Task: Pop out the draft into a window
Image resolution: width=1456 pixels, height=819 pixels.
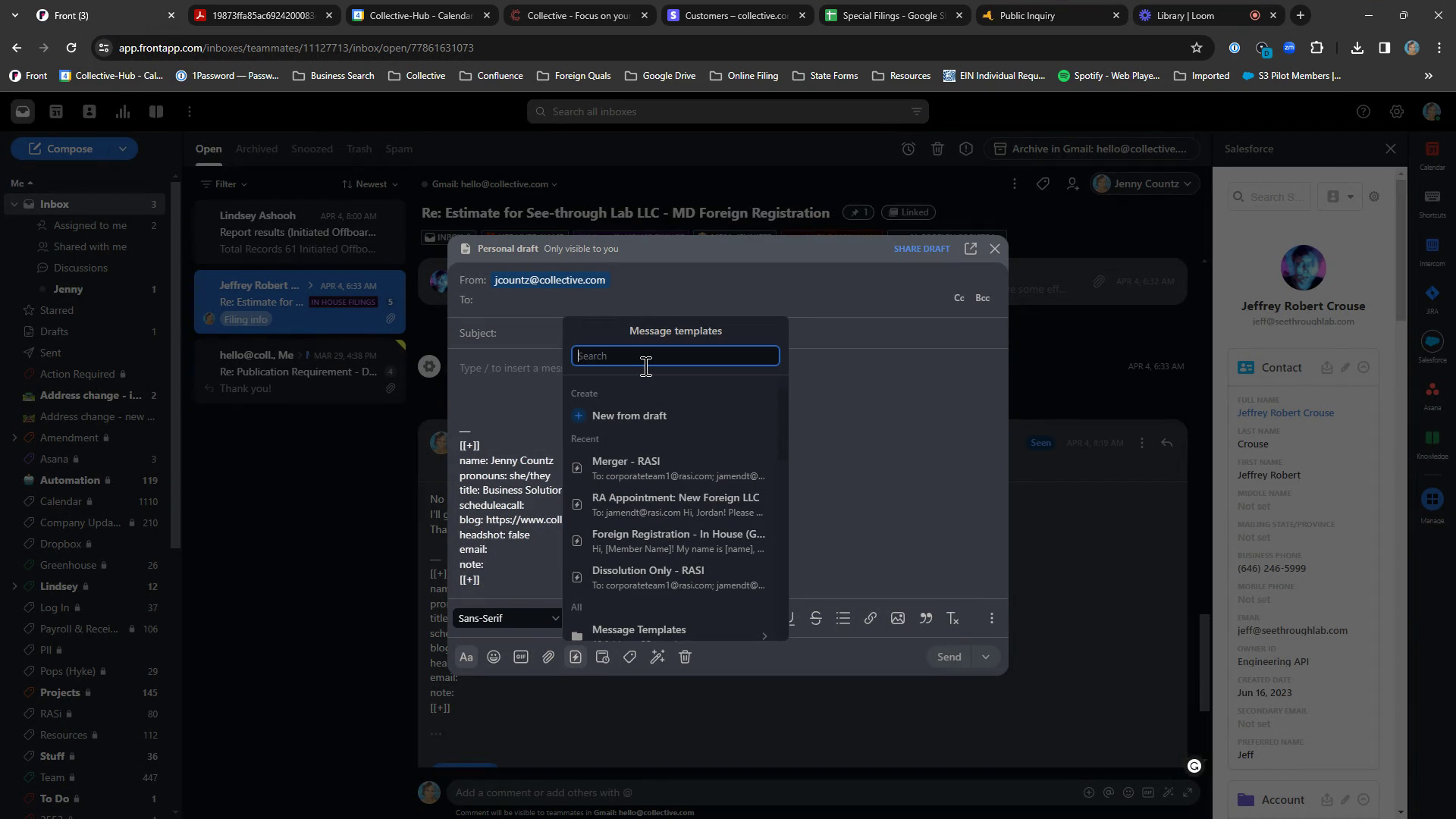Action: [971, 249]
